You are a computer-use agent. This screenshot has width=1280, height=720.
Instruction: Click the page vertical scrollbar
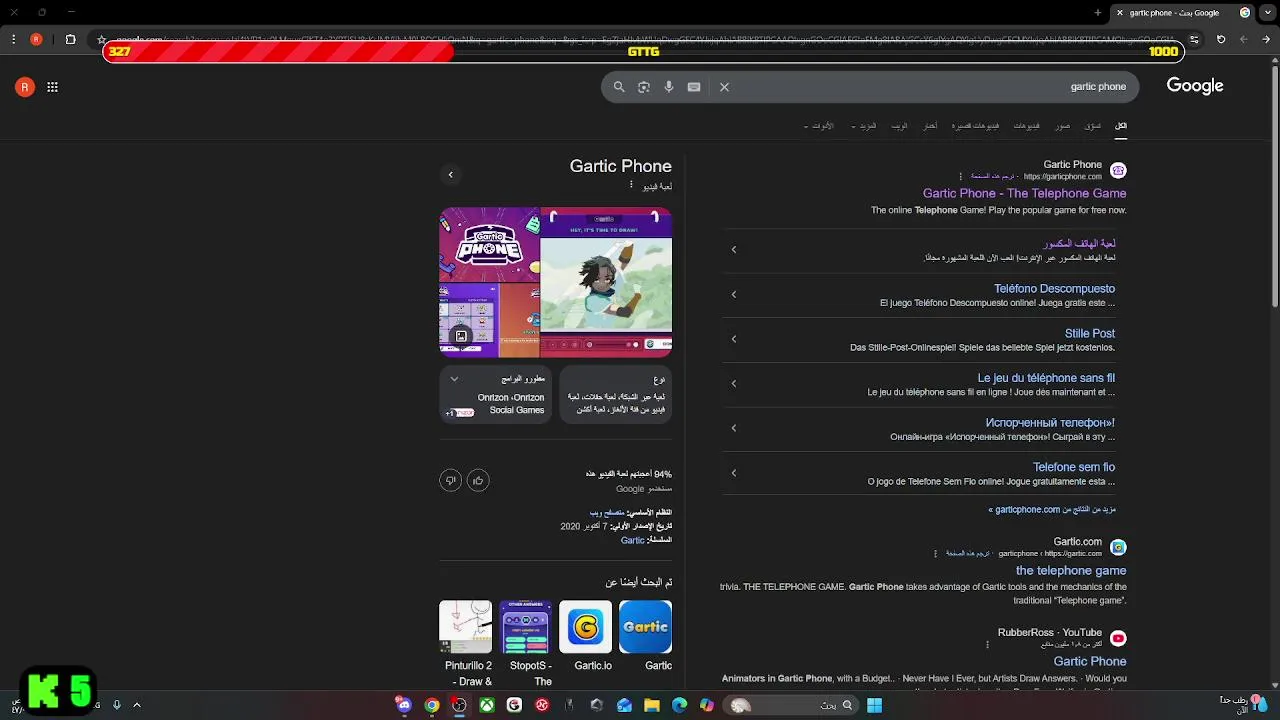[1274, 185]
